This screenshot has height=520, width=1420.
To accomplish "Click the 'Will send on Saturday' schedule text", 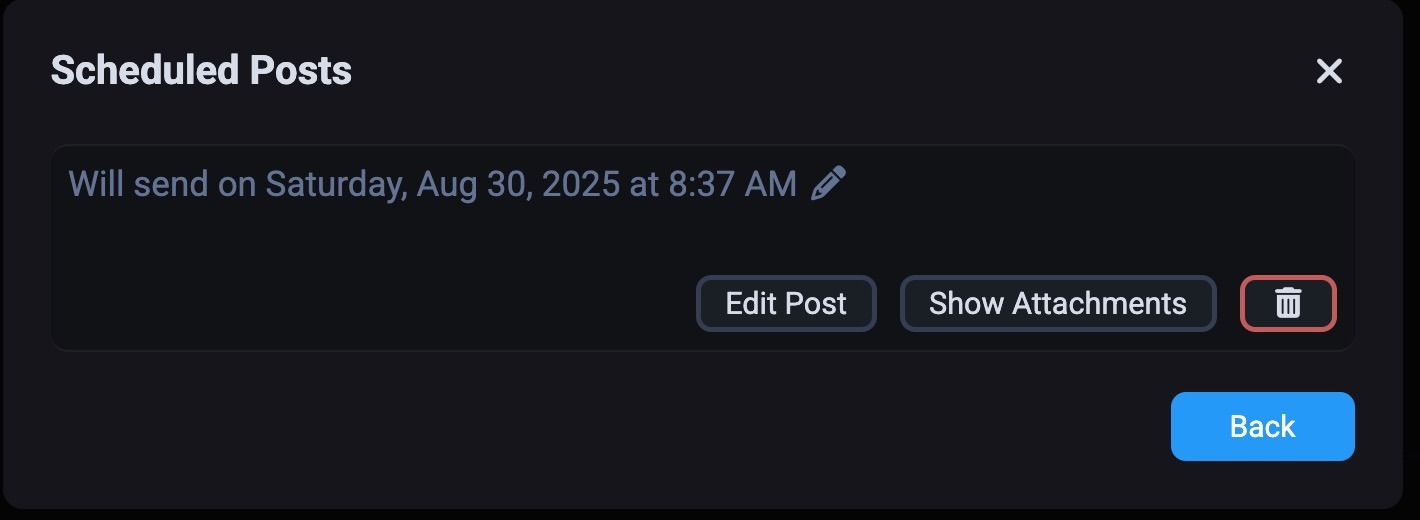I will (432, 184).
